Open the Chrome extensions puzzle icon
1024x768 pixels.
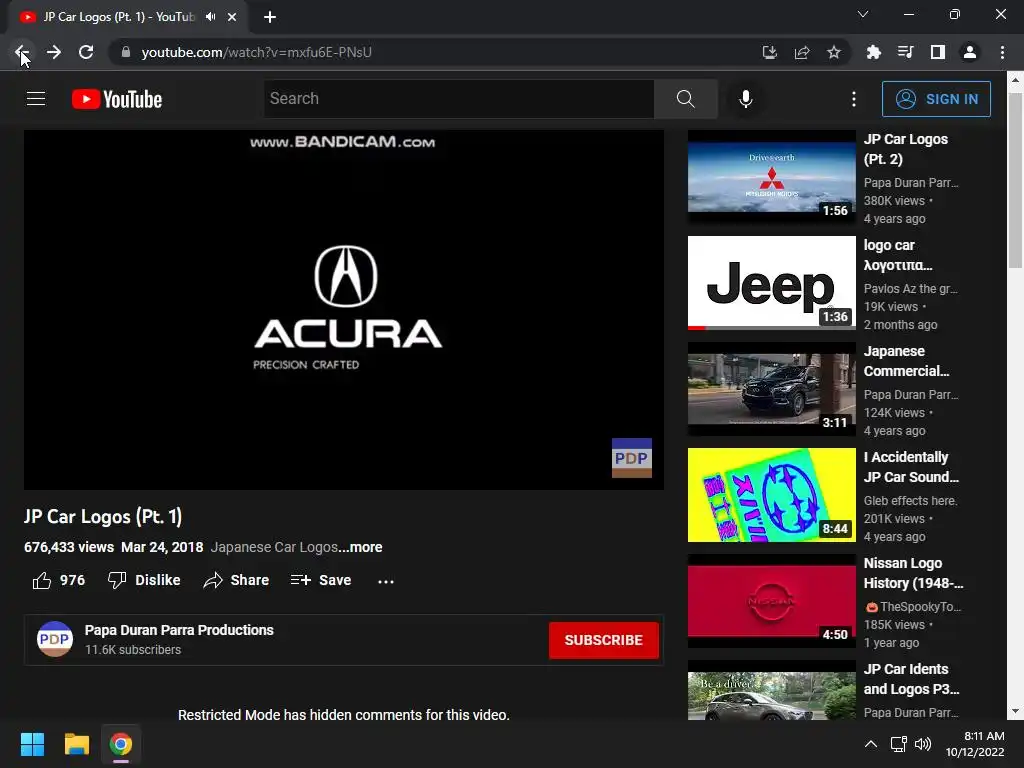(x=873, y=52)
